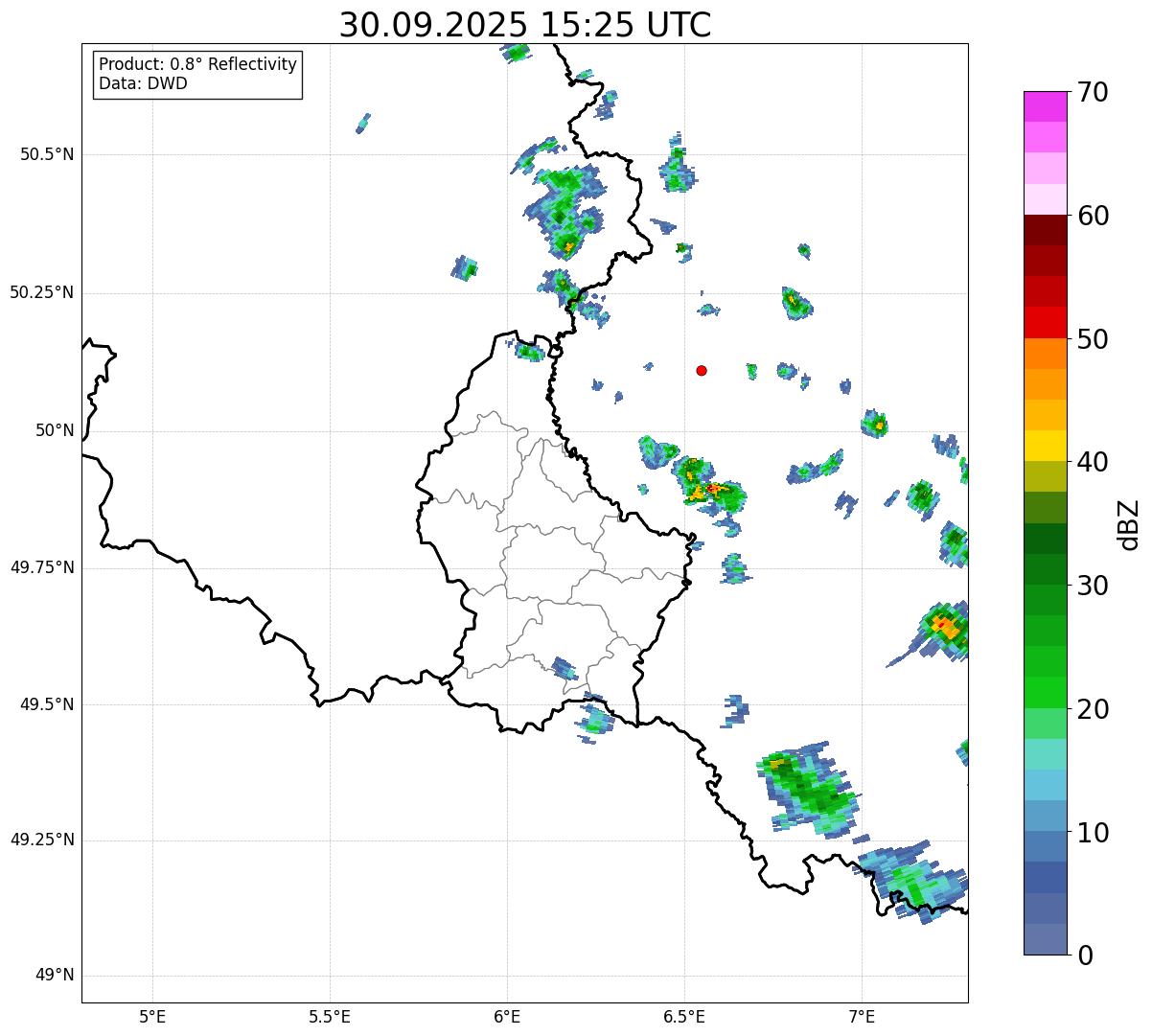Image resolution: width=1152 pixels, height=1036 pixels.
Task: Click the colorbar tick label "50"
Action: (x=1093, y=339)
